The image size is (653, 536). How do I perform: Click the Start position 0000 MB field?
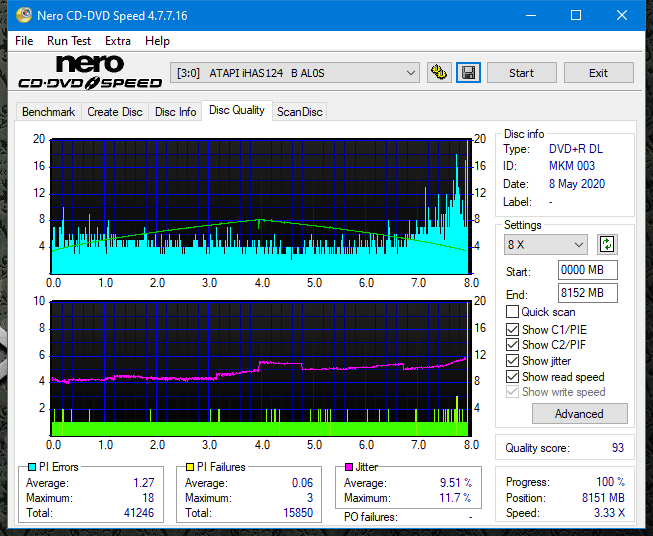(588, 270)
